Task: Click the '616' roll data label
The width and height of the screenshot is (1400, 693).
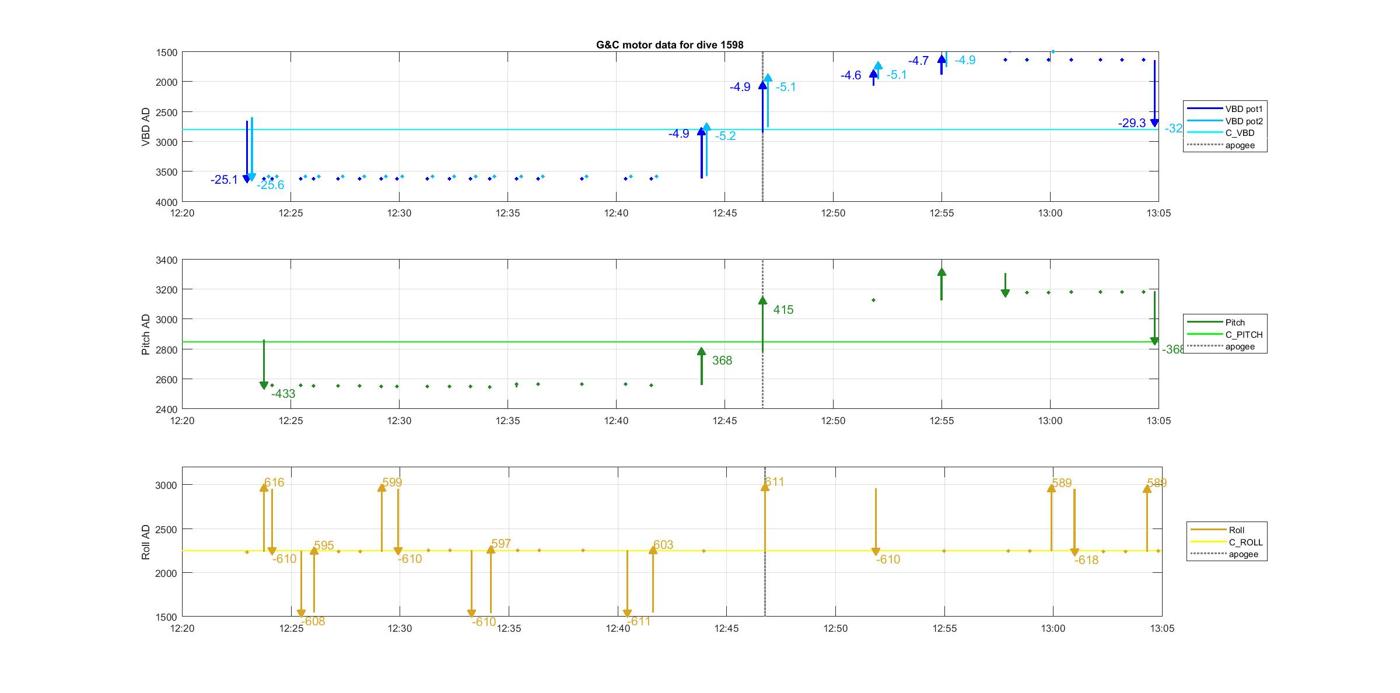Action: point(274,483)
